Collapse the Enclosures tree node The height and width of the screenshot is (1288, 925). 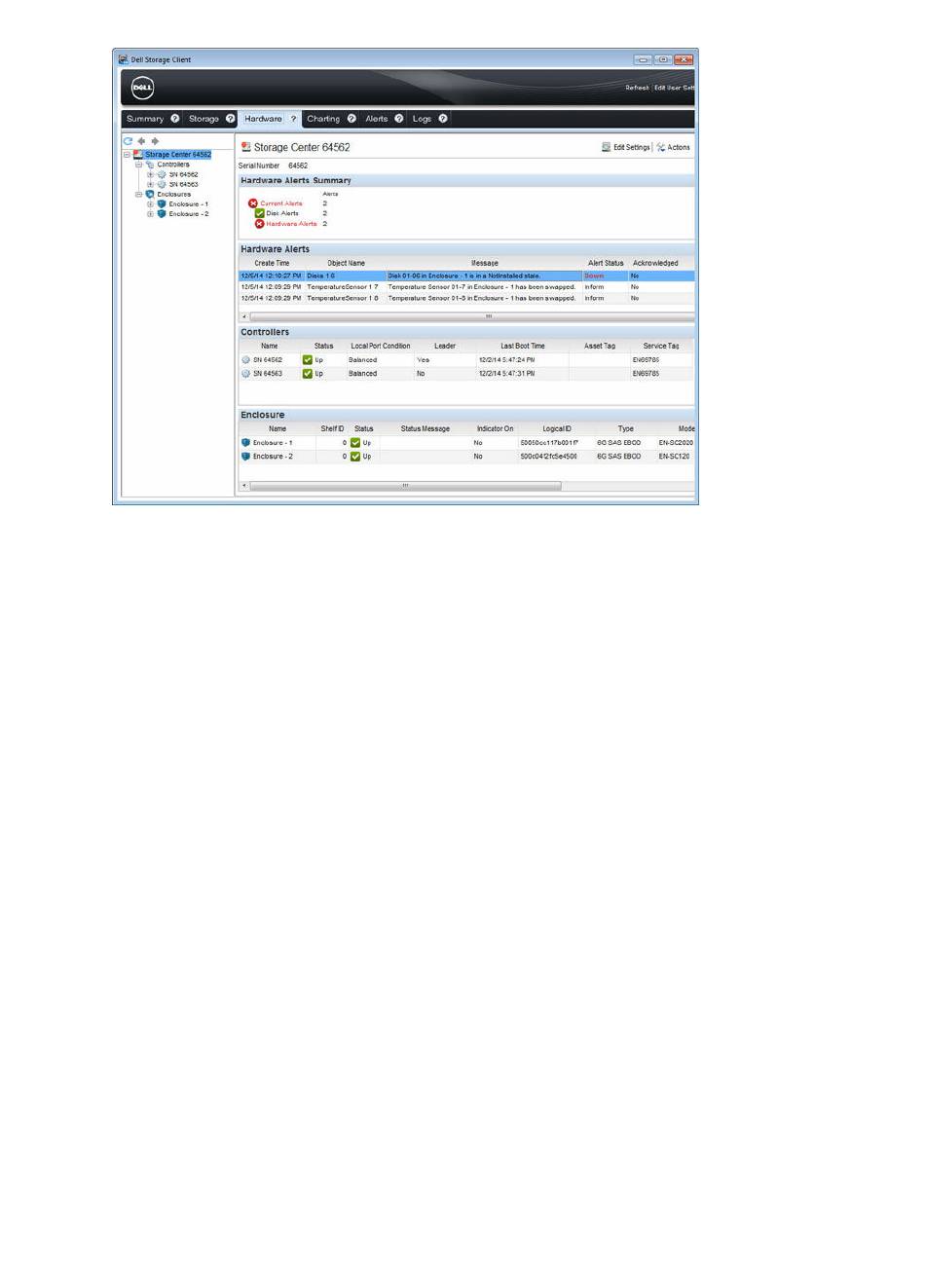(x=139, y=195)
